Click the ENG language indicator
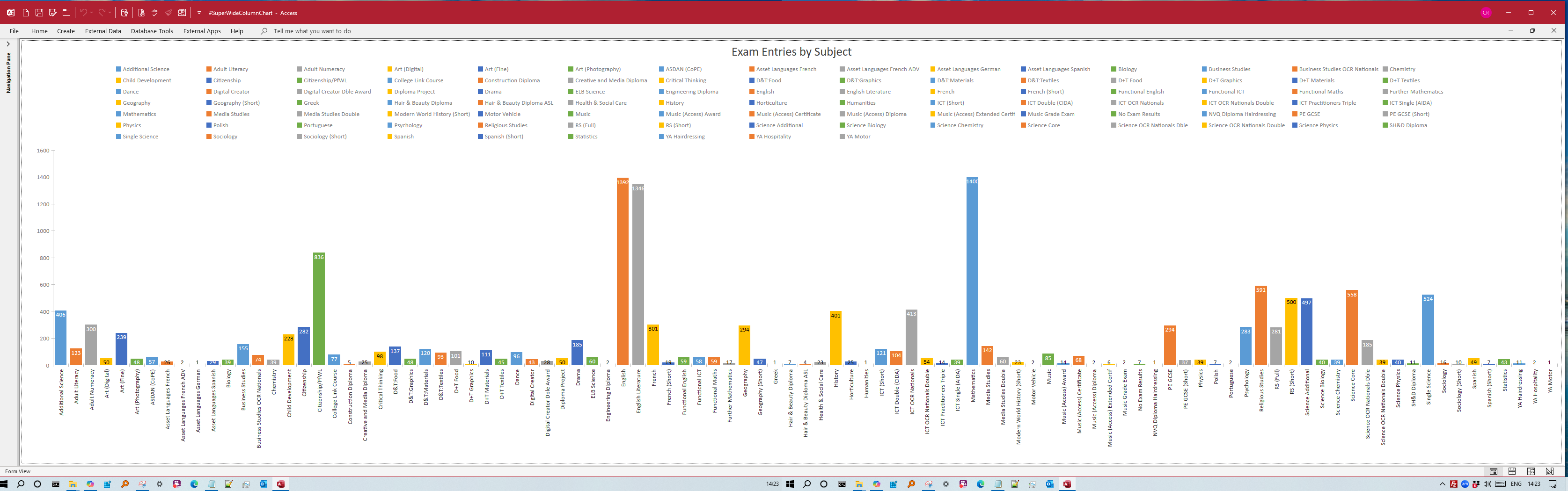This screenshot has width=1568, height=491. 1516,484
